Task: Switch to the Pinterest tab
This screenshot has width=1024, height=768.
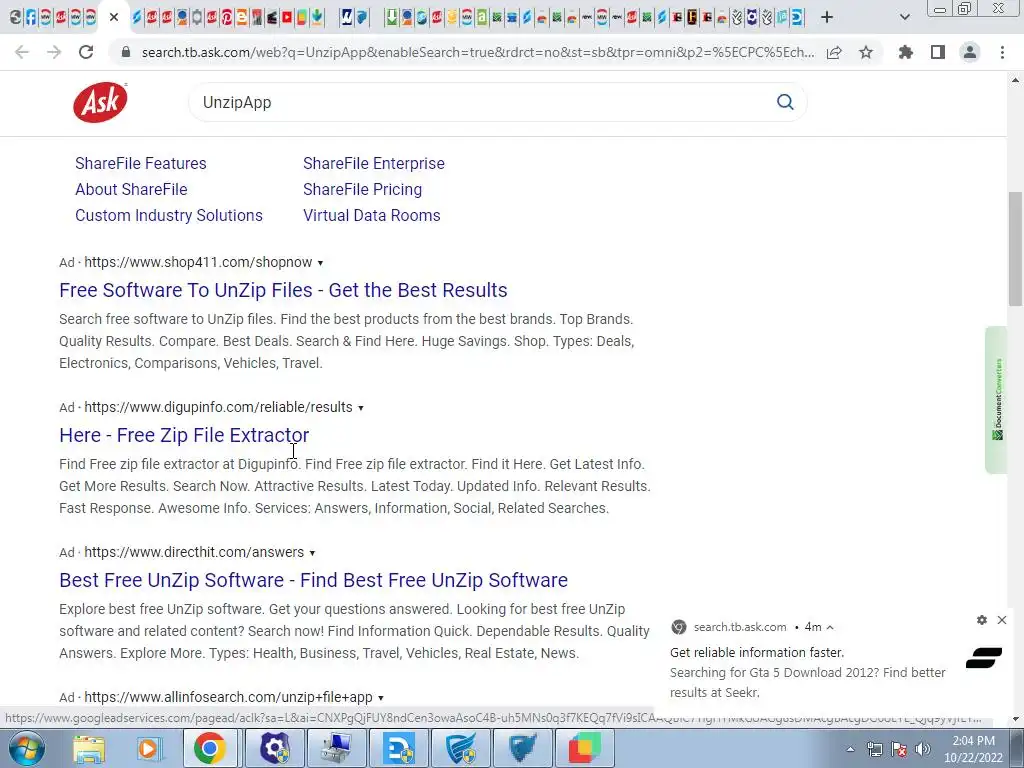Action: click(227, 18)
